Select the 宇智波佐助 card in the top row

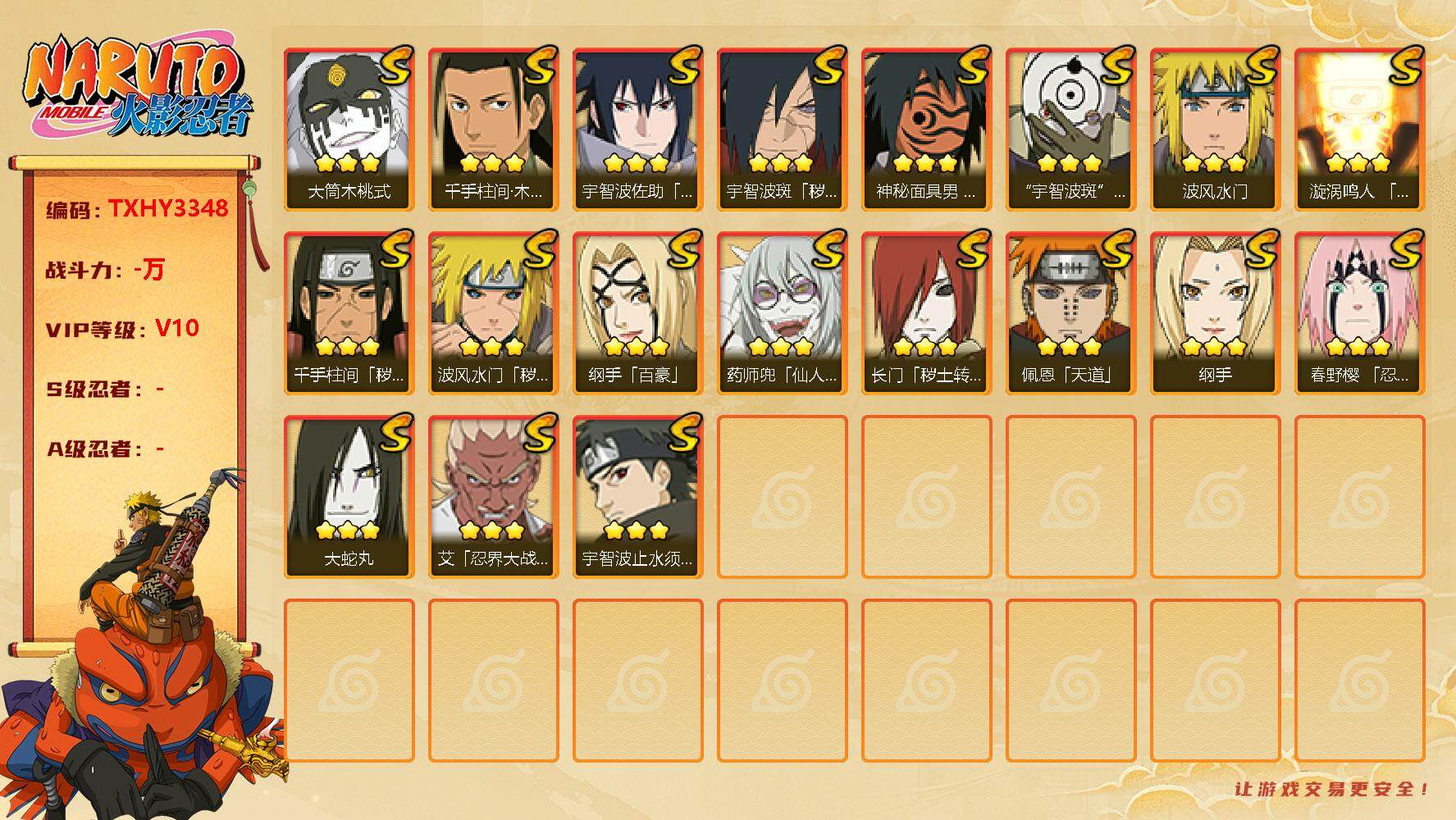coord(637,130)
